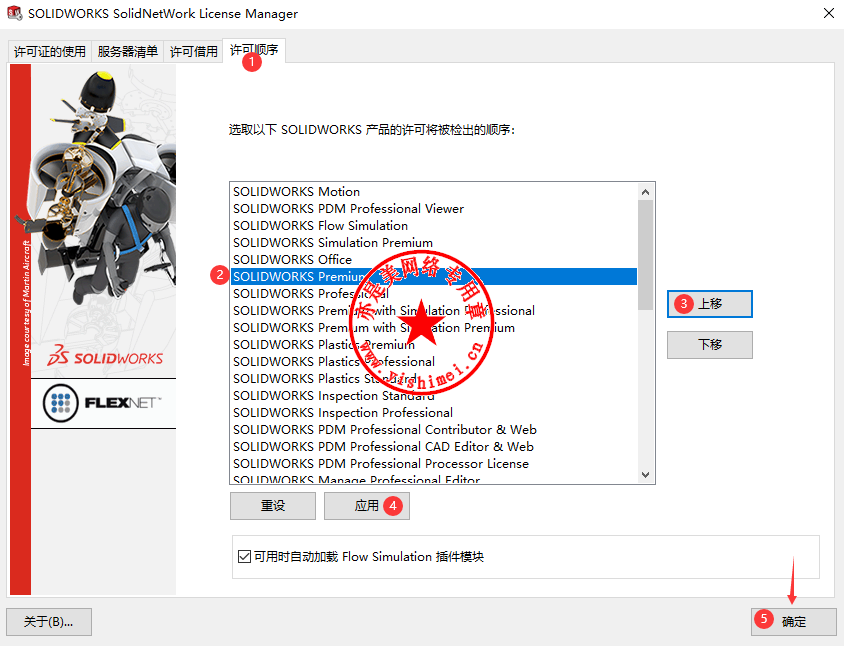
Task: Click the list scrollbar up arrow
Action: (x=645, y=192)
